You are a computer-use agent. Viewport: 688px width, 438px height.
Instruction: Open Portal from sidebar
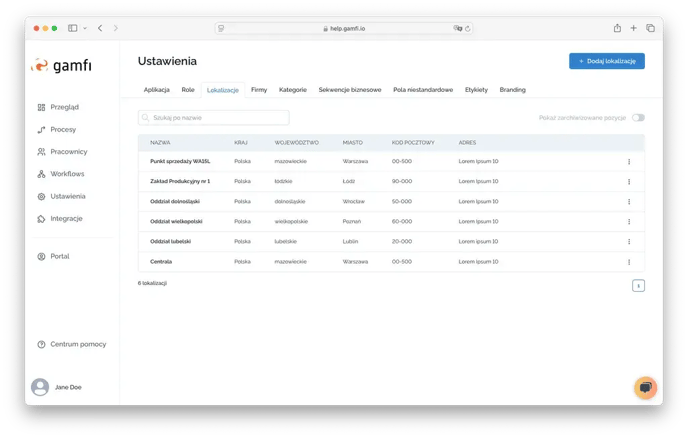59,256
